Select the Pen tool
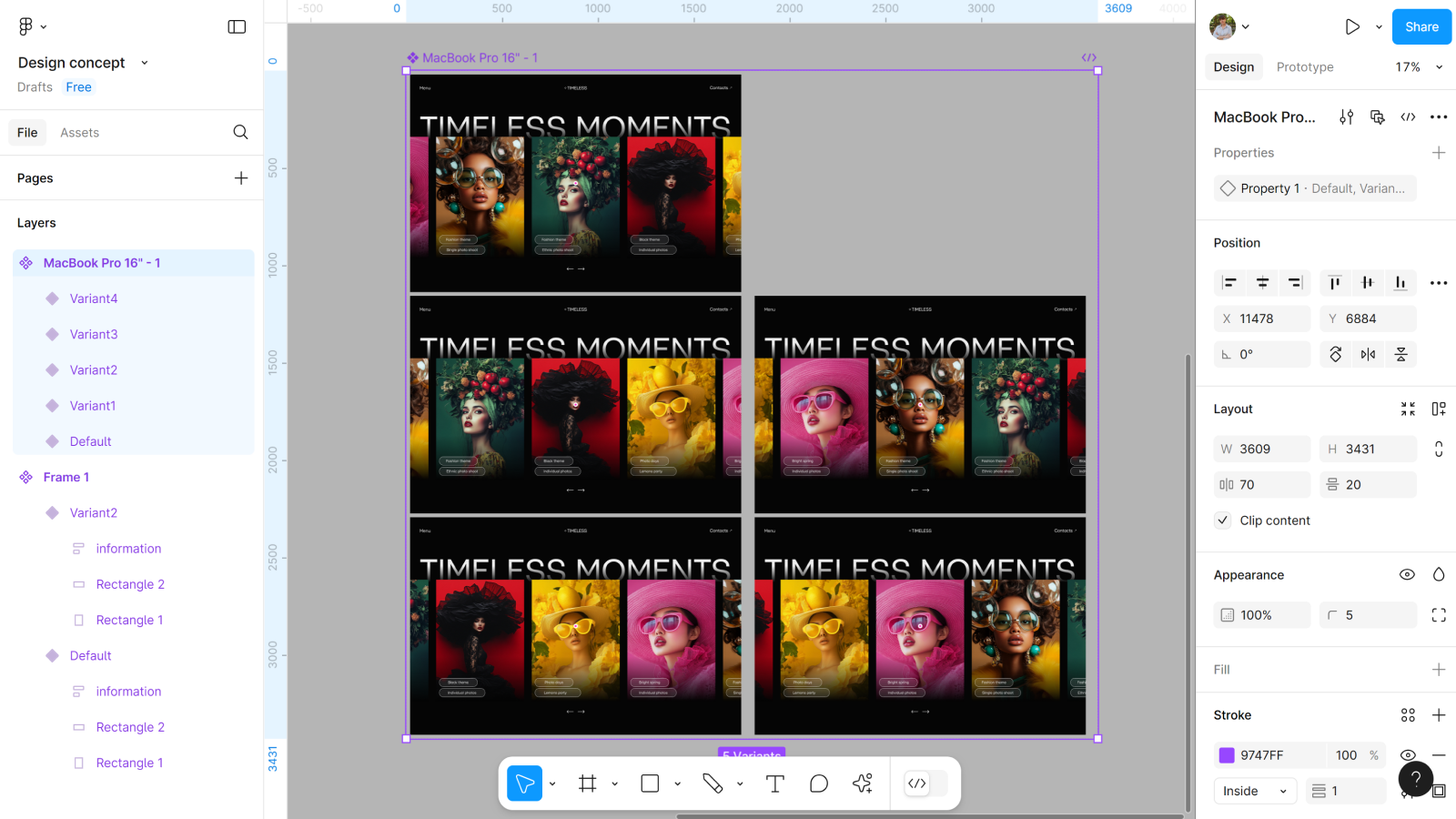Viewport: 1456px width, 819px height. point(713,784)
